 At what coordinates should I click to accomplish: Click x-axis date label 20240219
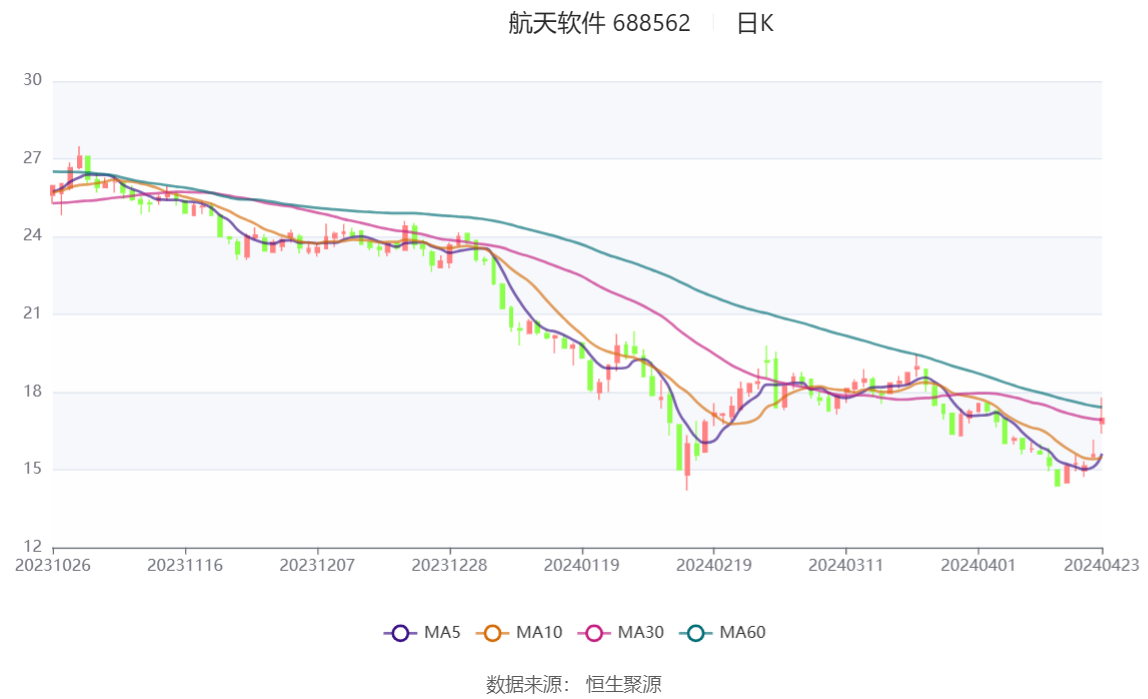tap(714, 566)
